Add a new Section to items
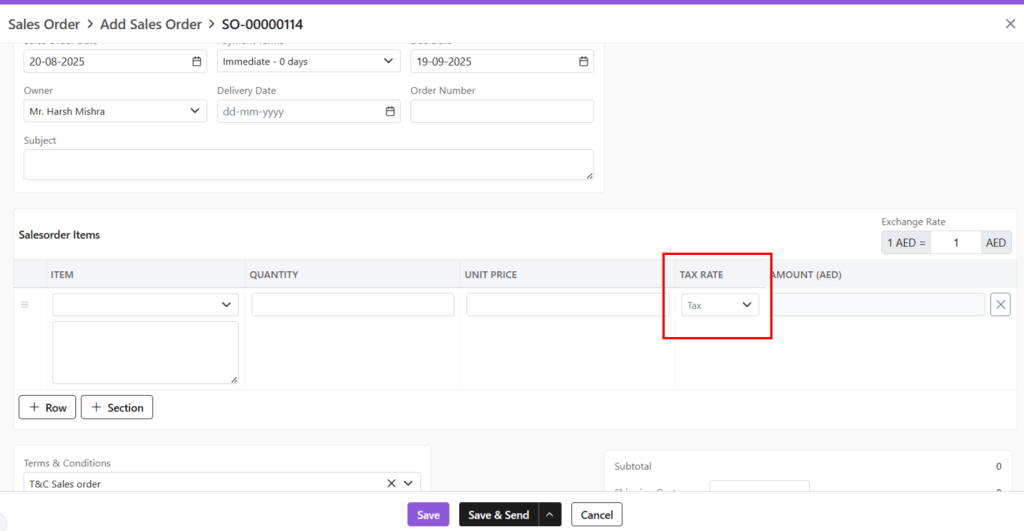Image resolution: width=1024 pixels, height=531 pixels. tap(117, 408)
